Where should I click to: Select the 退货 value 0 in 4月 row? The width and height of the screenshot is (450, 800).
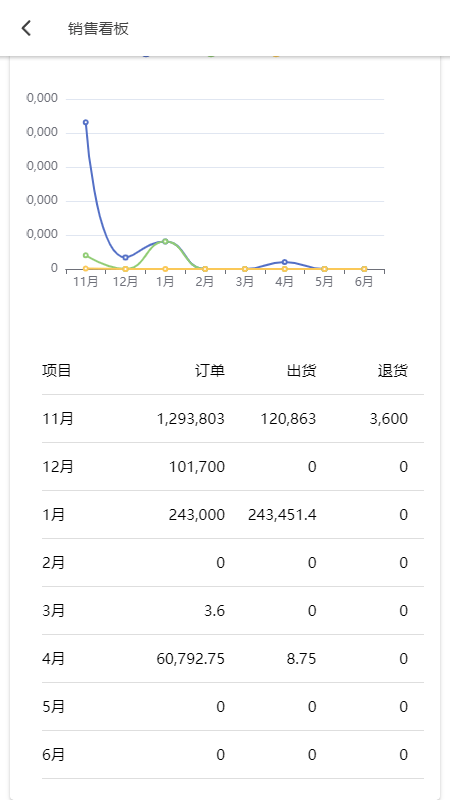(404, 659)
